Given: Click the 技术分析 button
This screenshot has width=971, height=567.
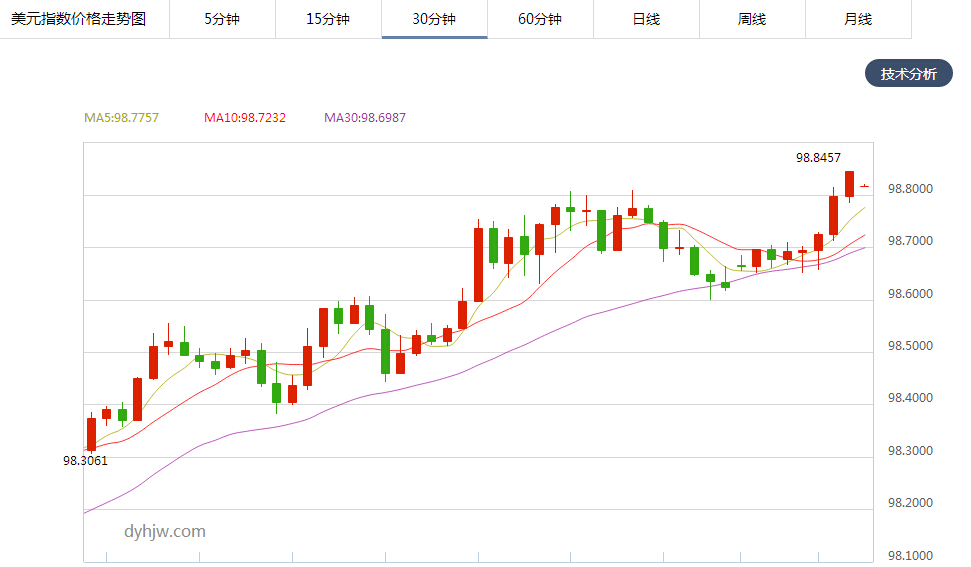Looking at the screenshot, I should click(908, 74).
